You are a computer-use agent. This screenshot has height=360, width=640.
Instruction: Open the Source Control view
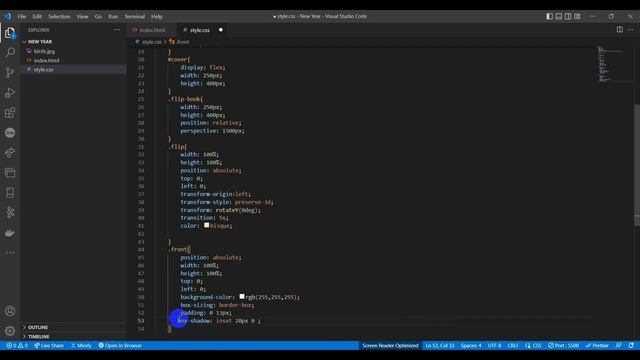pyautogui.click(x=10, y=72)
